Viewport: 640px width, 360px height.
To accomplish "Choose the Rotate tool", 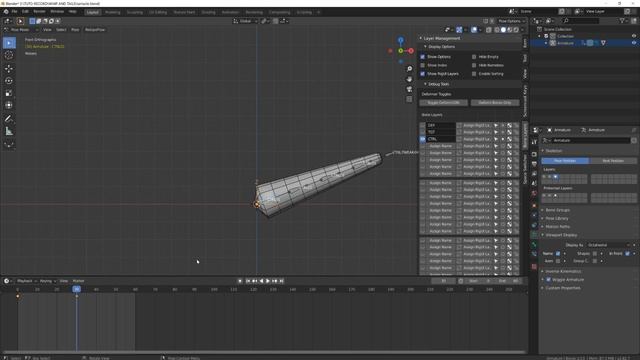I will point(9,81).
